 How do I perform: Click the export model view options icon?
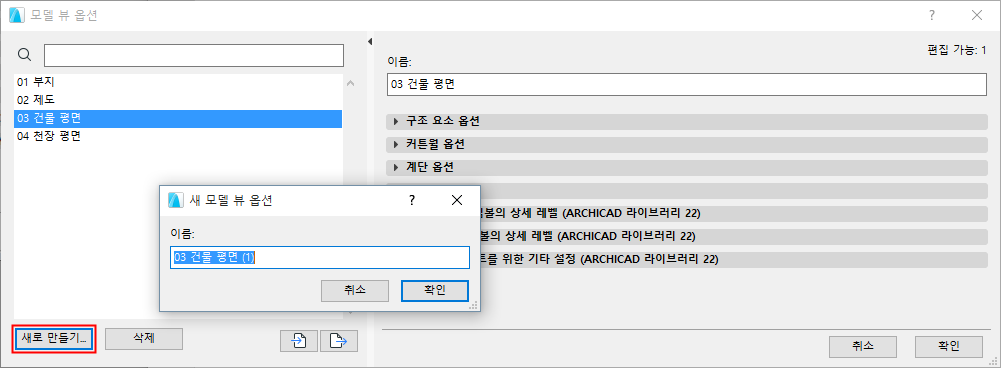(338, 341)
